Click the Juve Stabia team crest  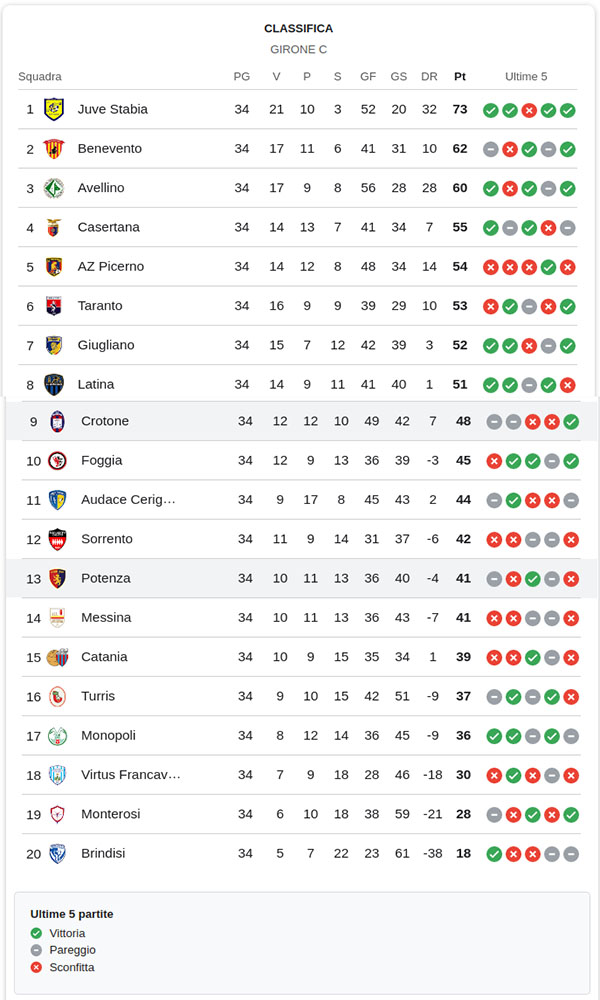point(54,109)
